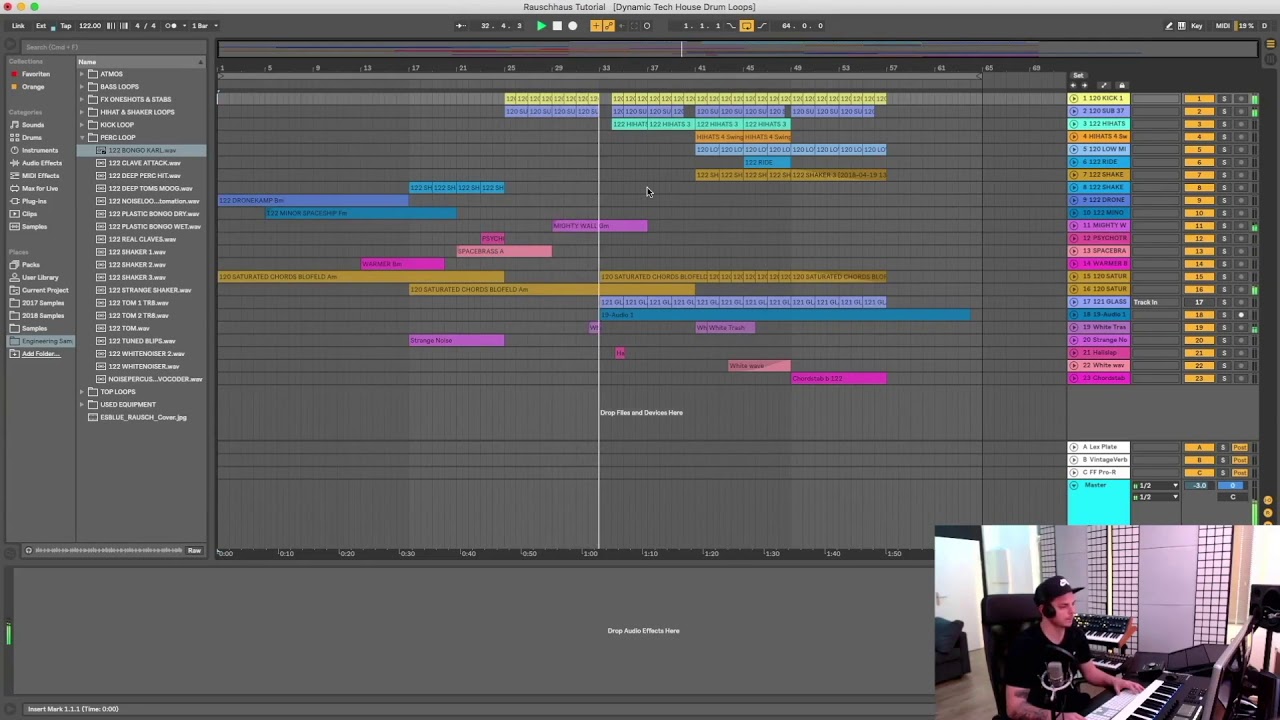Expand the BASS LOOPS folder
The image size is (1280, 720).
coord(82,87)
